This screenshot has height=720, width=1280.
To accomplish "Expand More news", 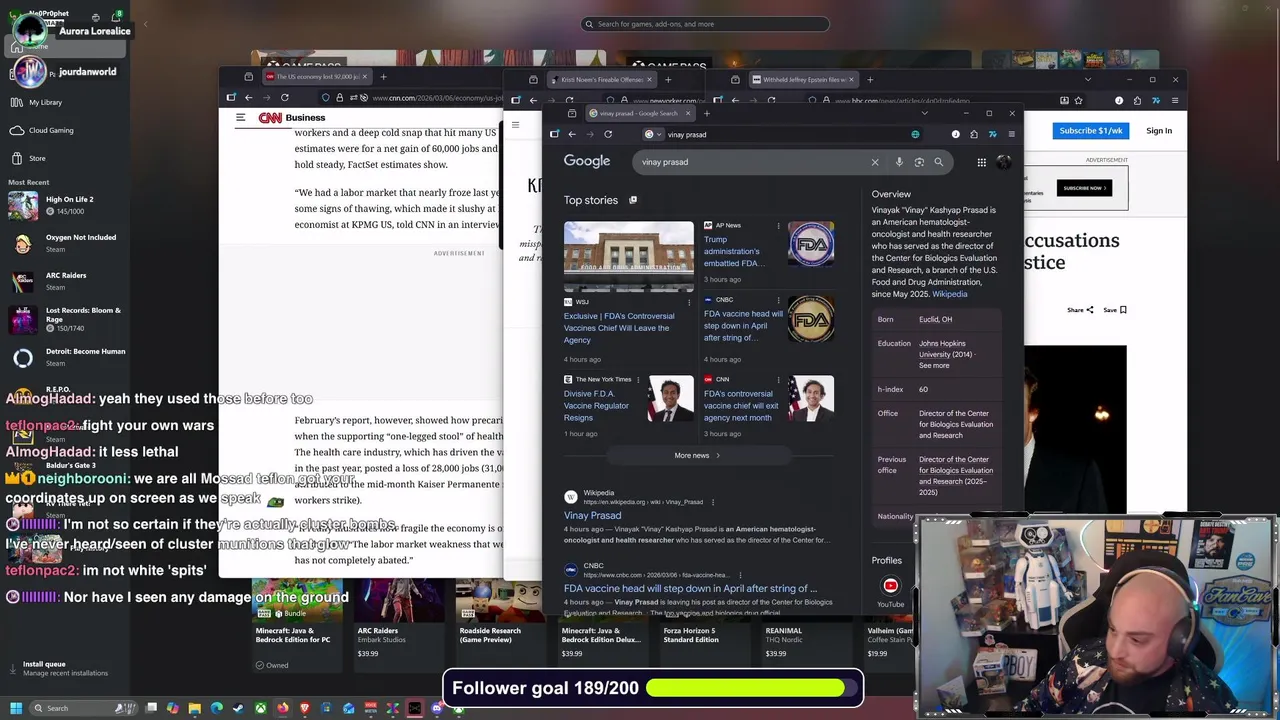I will click(x=697, y=455).
